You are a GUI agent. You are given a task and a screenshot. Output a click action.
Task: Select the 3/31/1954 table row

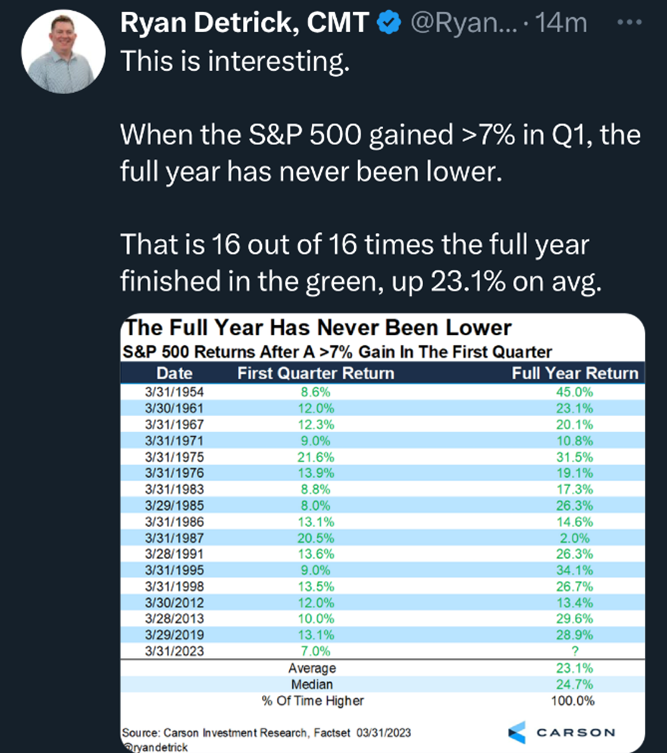point(380,394)
